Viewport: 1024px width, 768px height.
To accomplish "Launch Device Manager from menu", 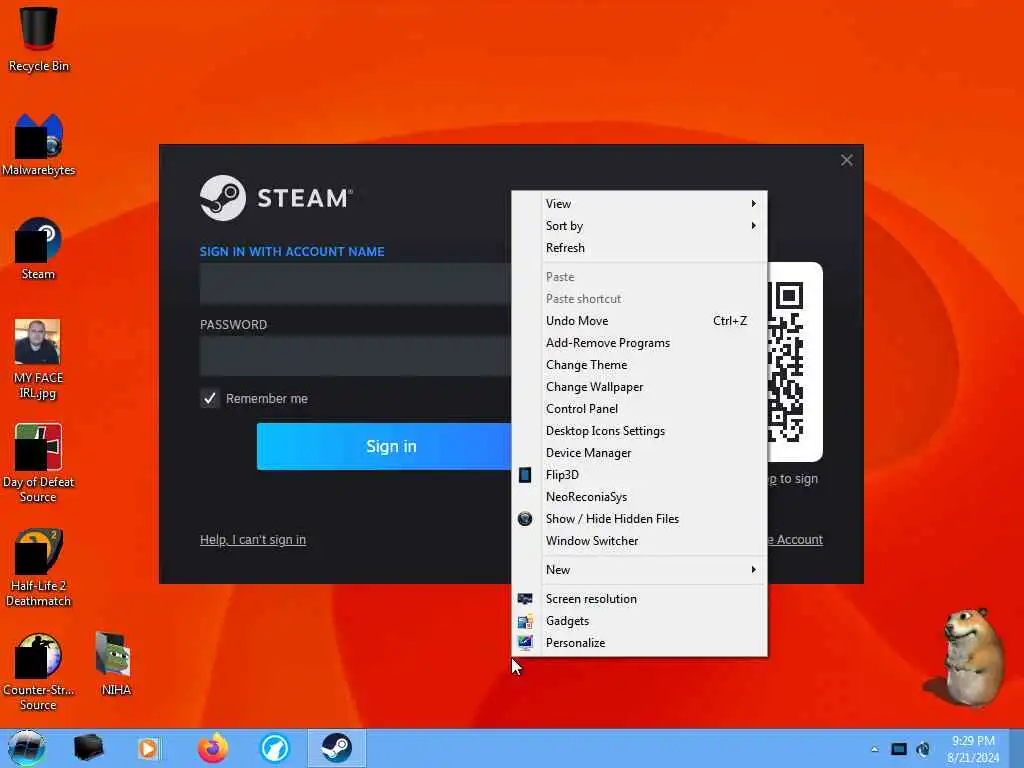I will click(639, 453).
